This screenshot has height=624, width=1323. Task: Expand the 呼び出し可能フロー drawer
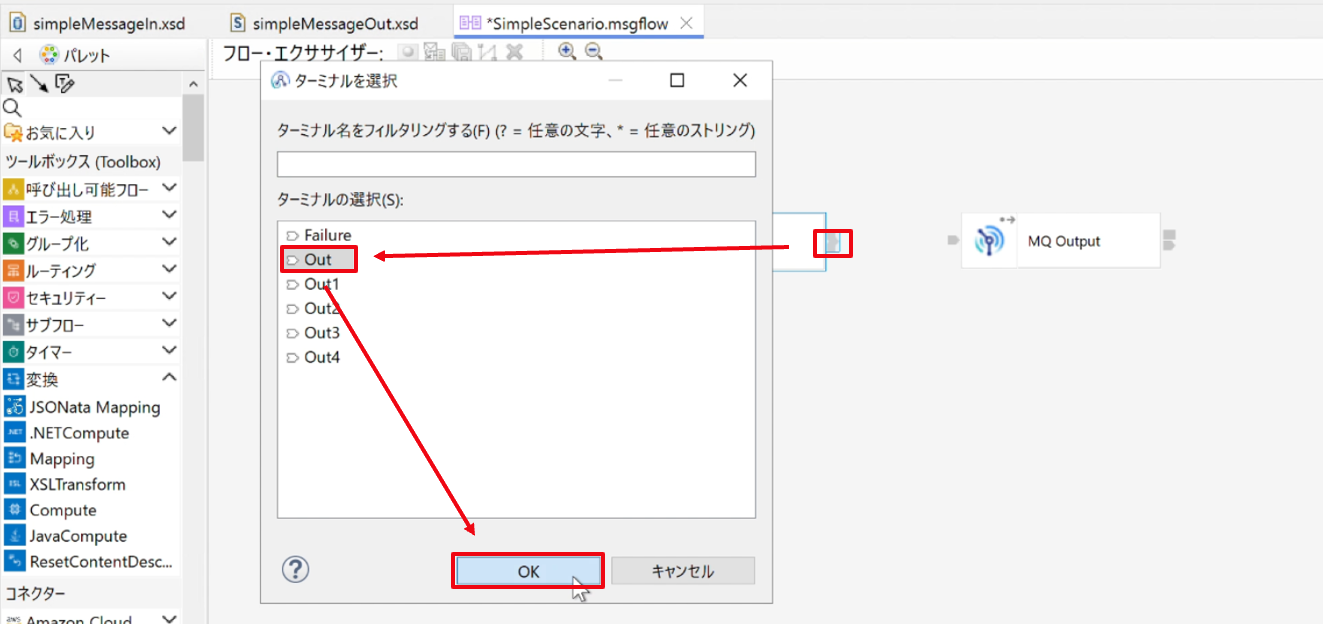coord(169,188)
